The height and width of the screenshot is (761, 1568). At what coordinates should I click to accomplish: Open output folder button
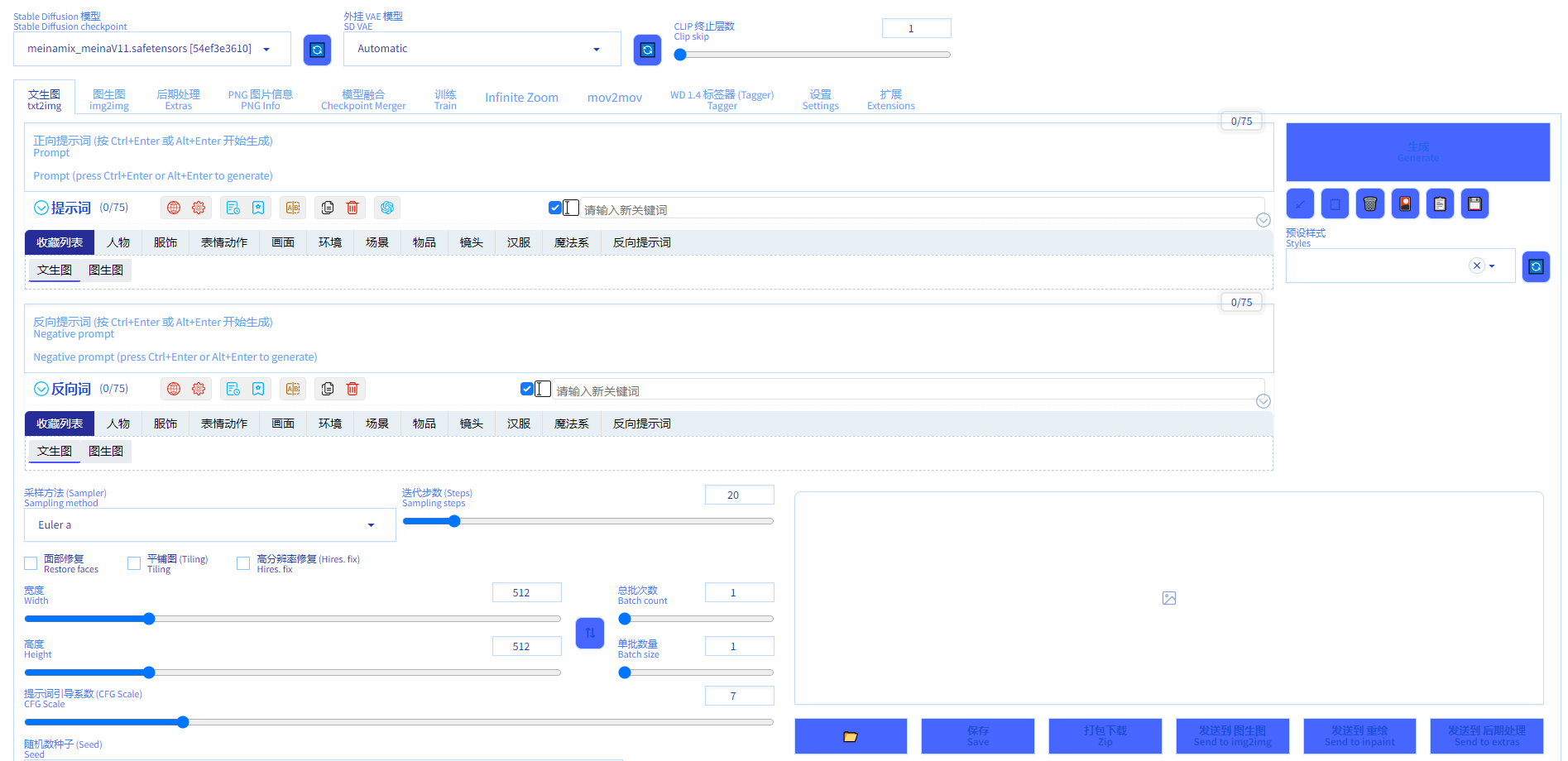[x=851, y=736]
